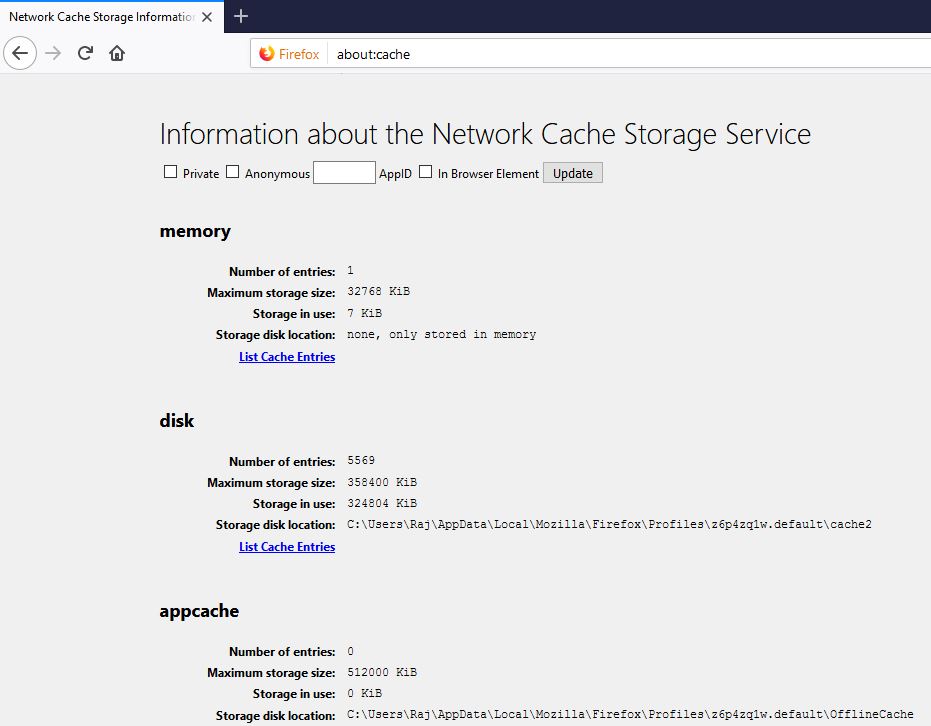
Task: Click the 5569 disk entries value
Action: click(x=361, y=460)
